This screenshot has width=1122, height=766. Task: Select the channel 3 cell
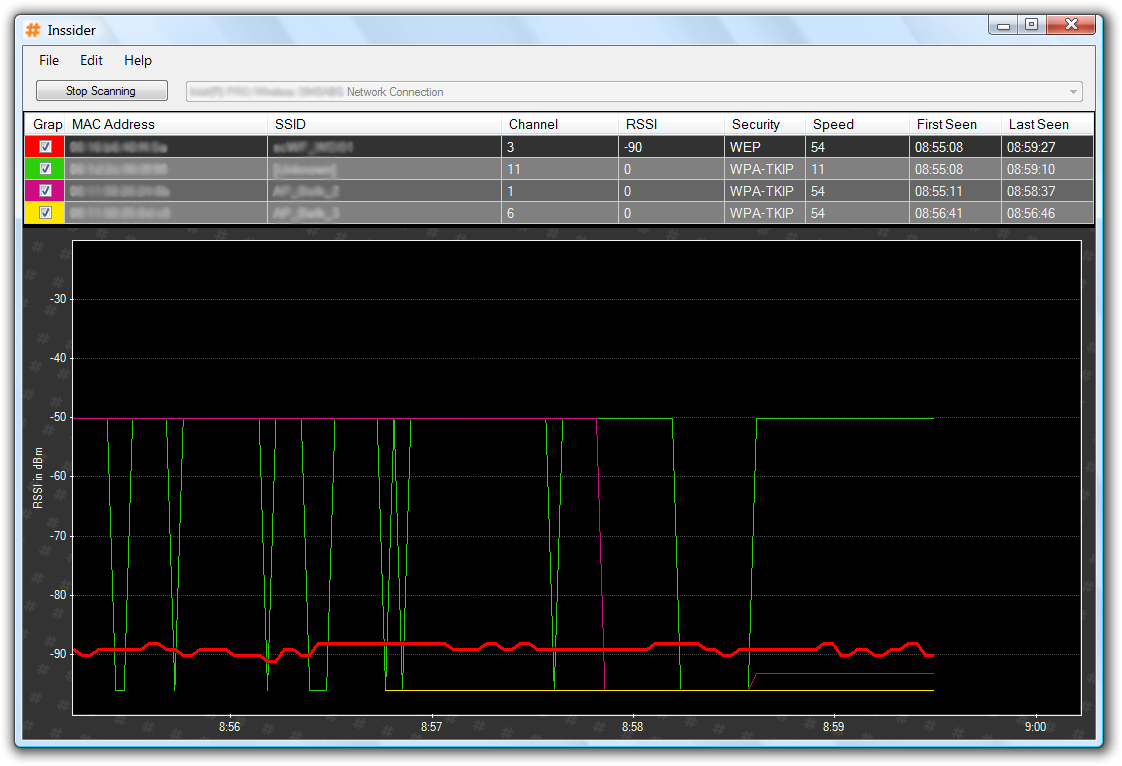tap(560, 147)
